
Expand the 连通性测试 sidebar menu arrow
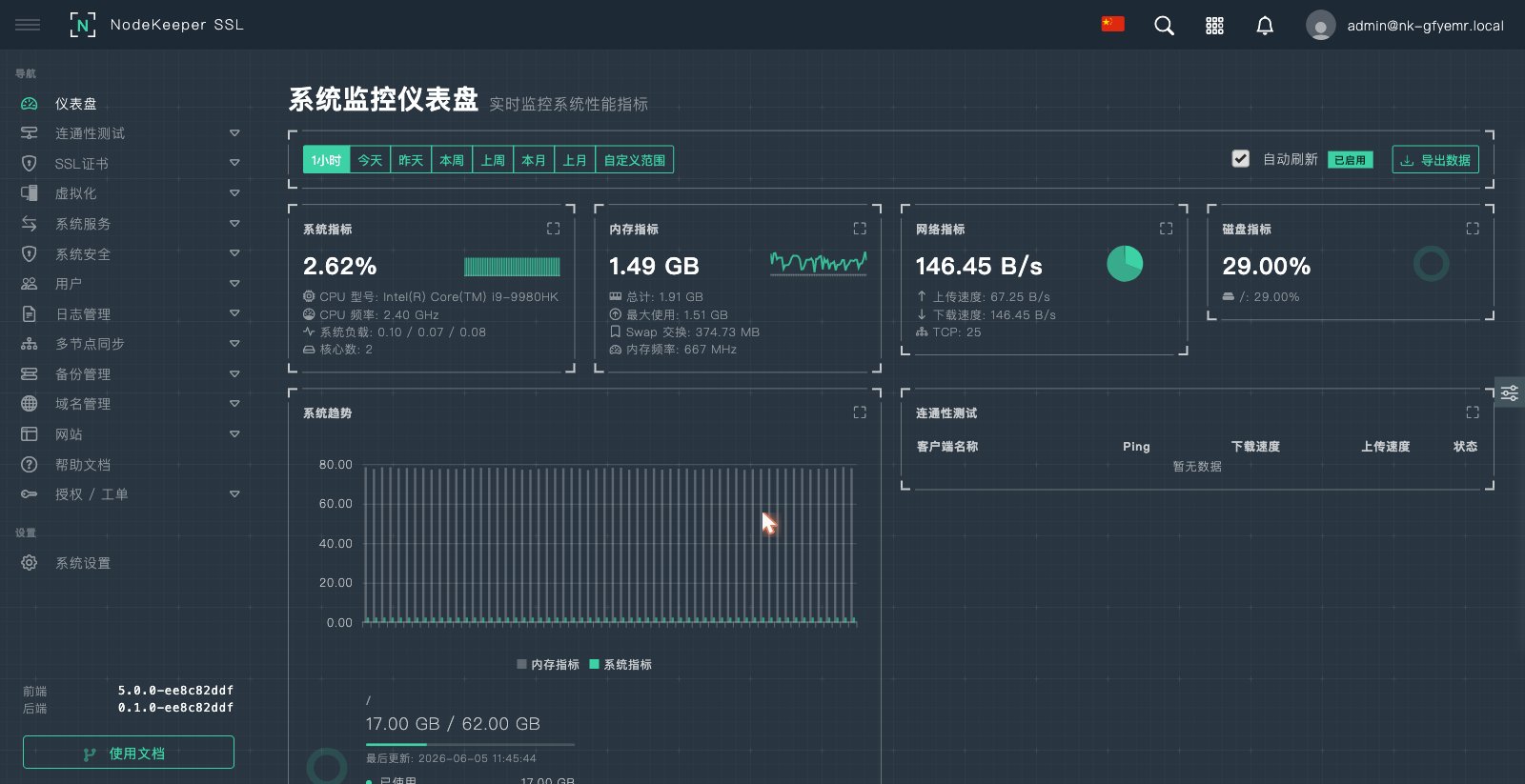coord(234,133)
